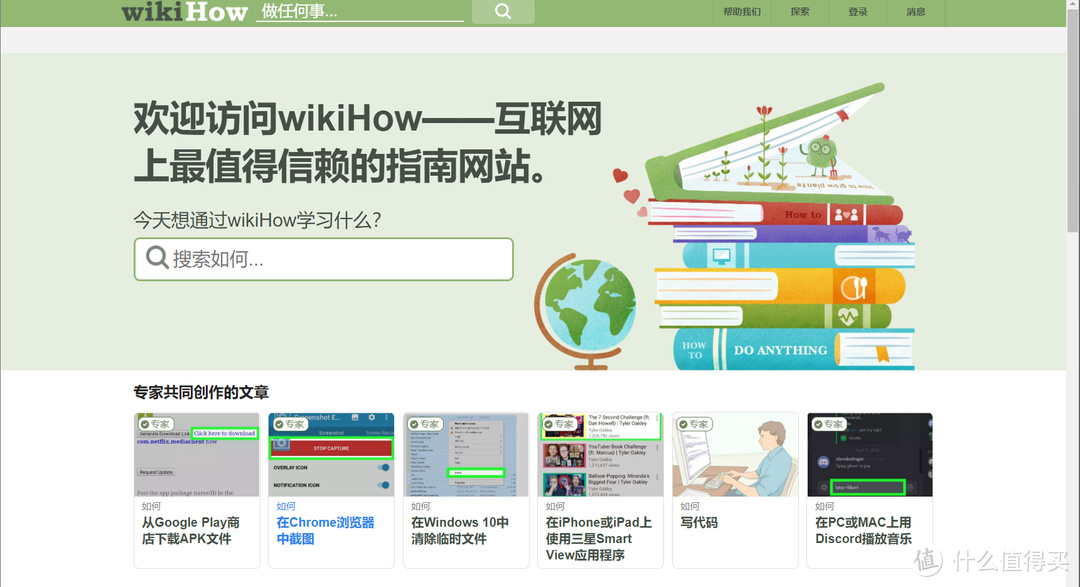Click the 专家 badge on the Chrome截图 card

click(290, 424)
